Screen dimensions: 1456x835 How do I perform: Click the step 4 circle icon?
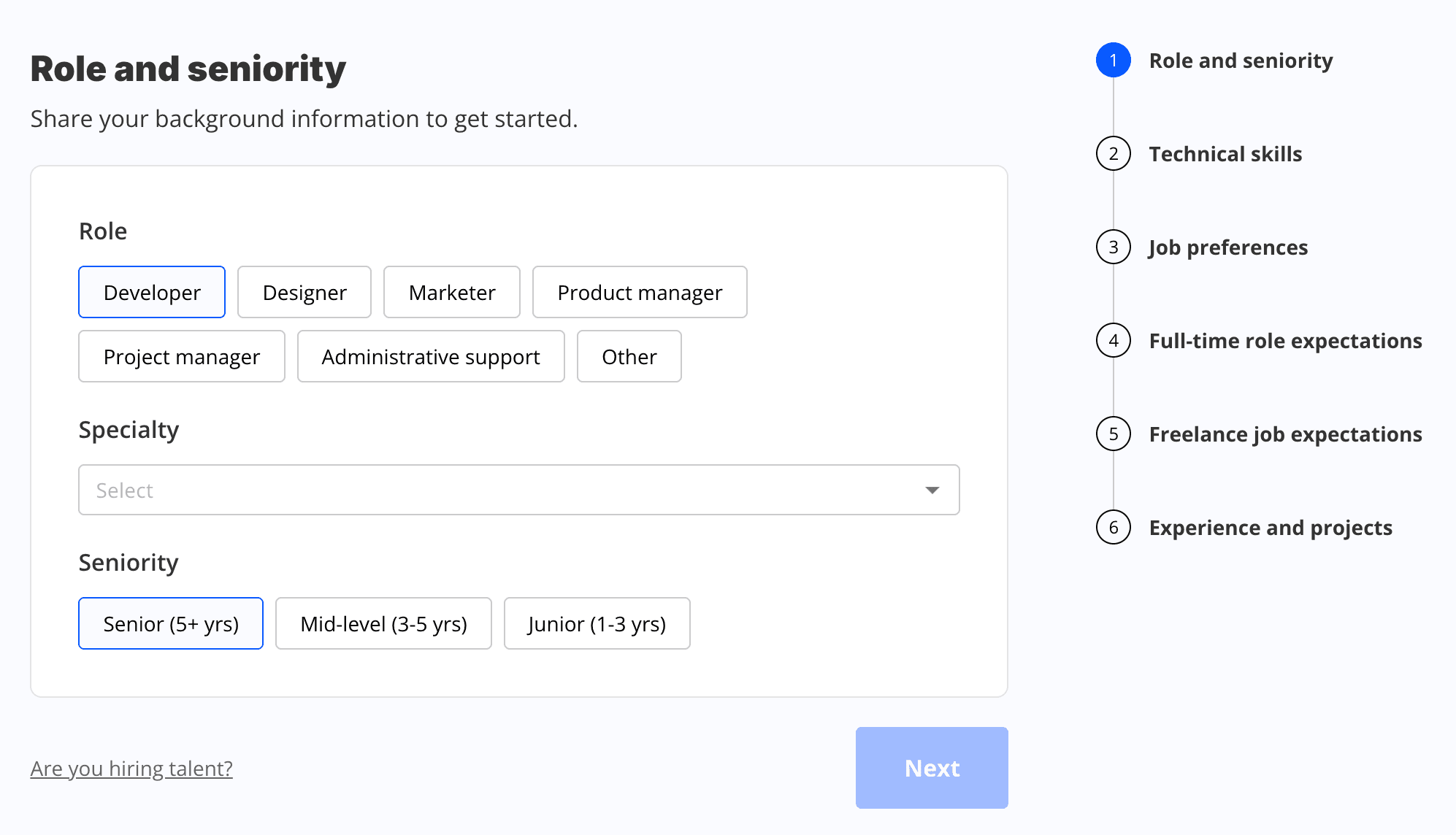pyautogui.click(x=1113, y=341)
